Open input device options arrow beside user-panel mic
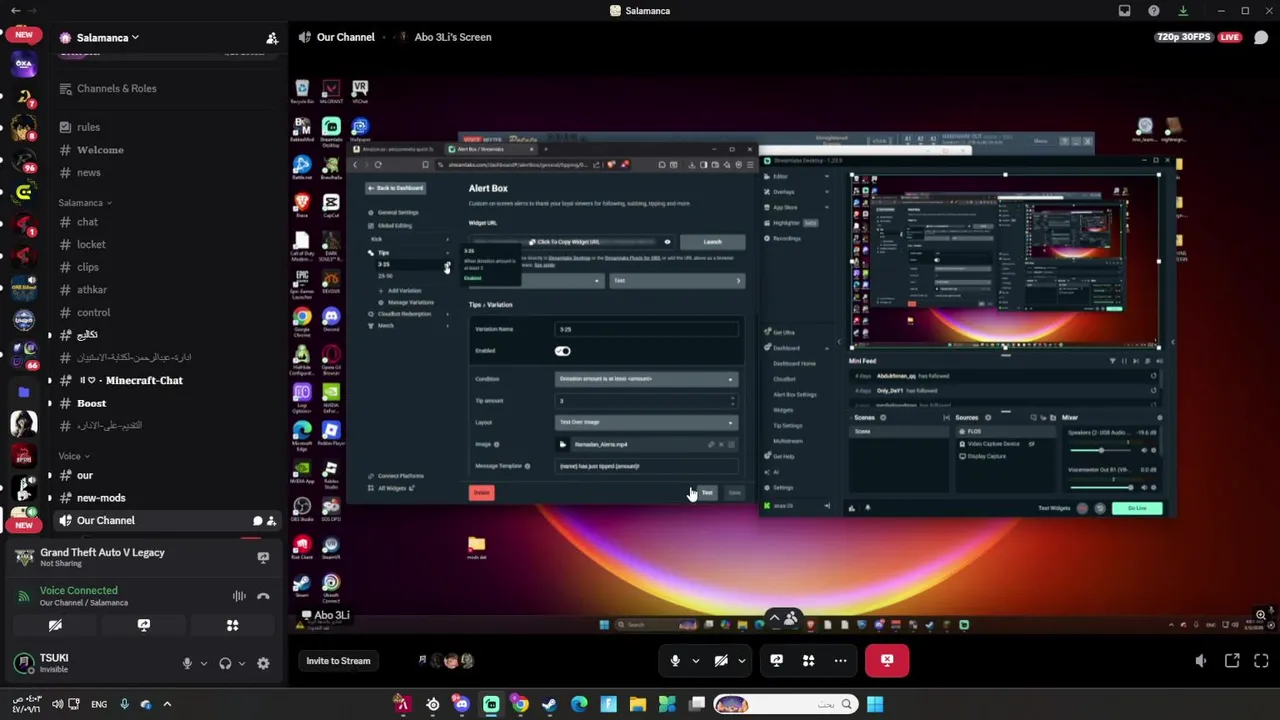The image size is (1280, 720). click(x=204, y=663)
